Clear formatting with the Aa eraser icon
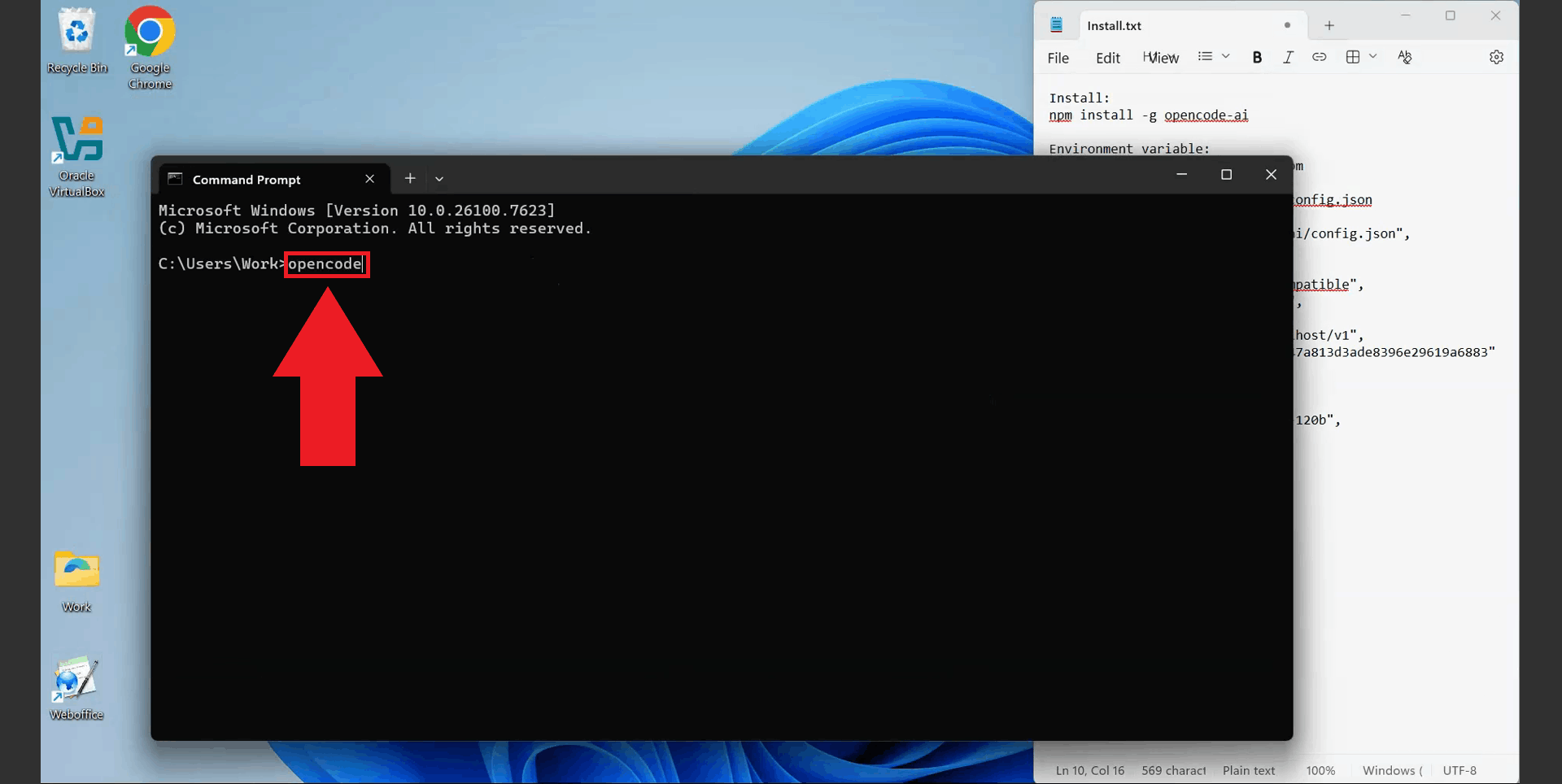The image size is (1562, 784). 1405,57
